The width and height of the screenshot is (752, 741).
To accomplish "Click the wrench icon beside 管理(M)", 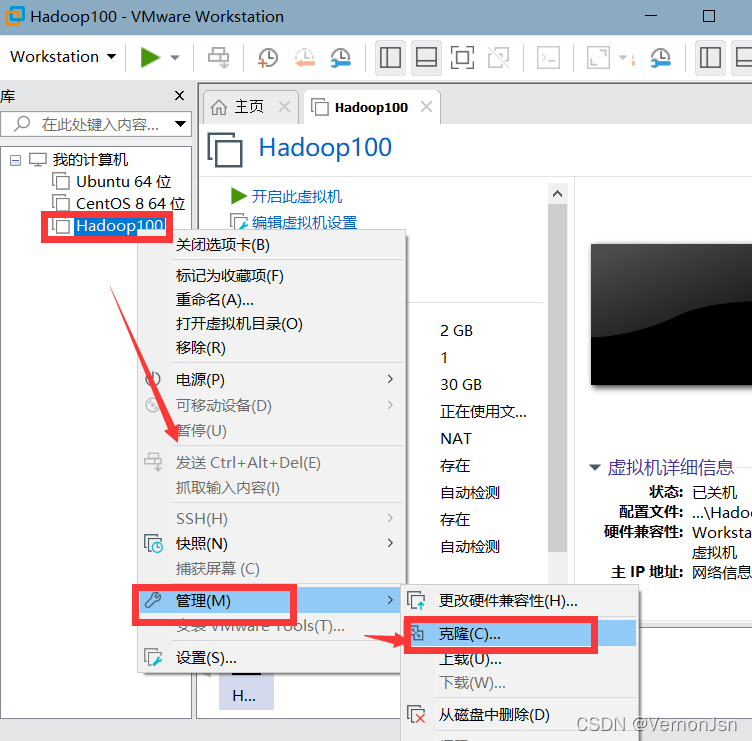I will pos(153,600).
